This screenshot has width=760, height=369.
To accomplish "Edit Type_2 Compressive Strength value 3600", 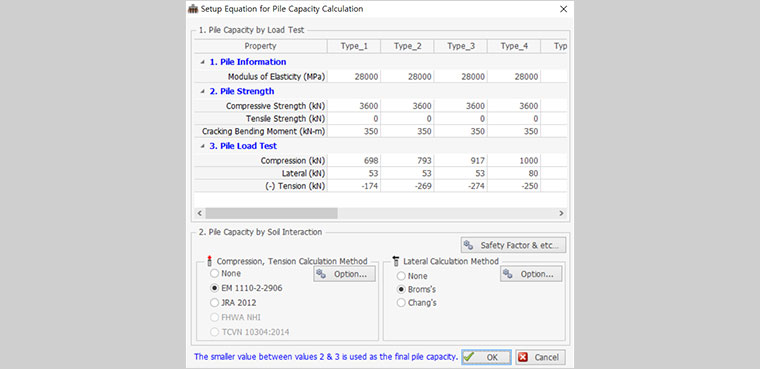I will 408,106.
